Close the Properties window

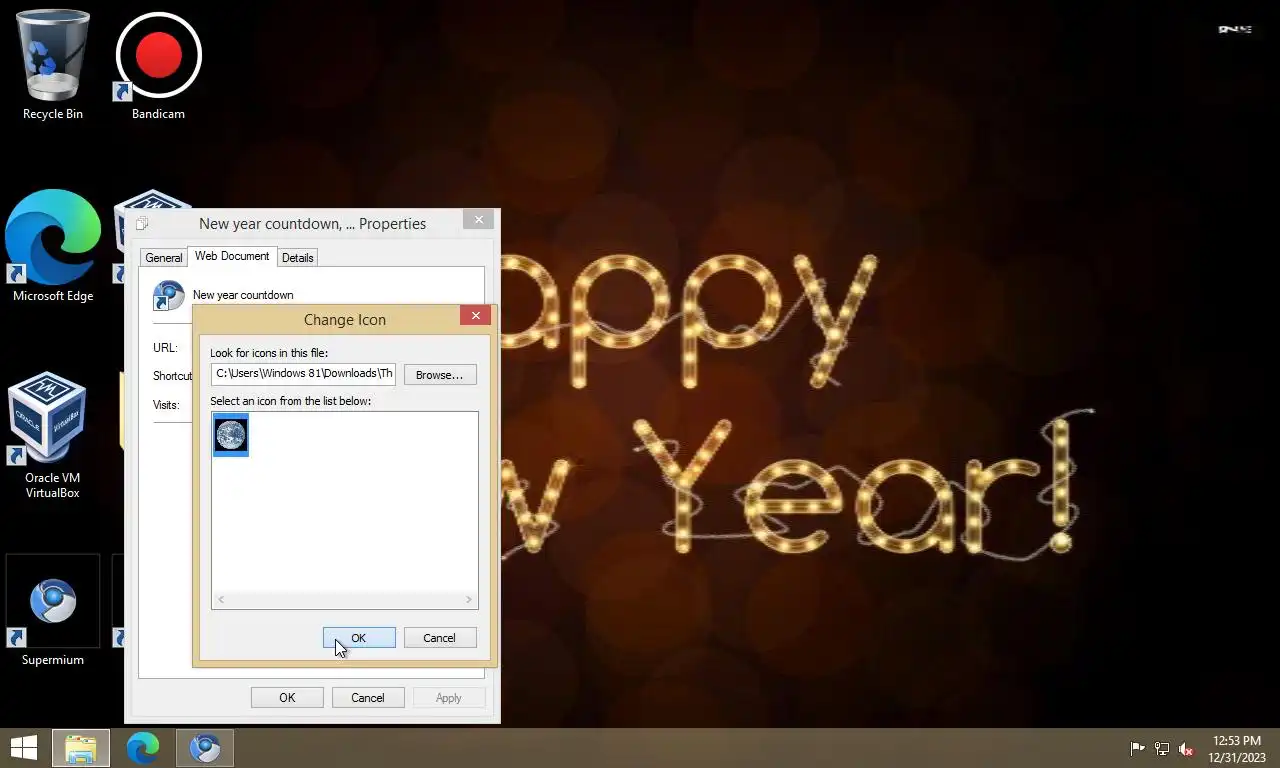[479, 220]
